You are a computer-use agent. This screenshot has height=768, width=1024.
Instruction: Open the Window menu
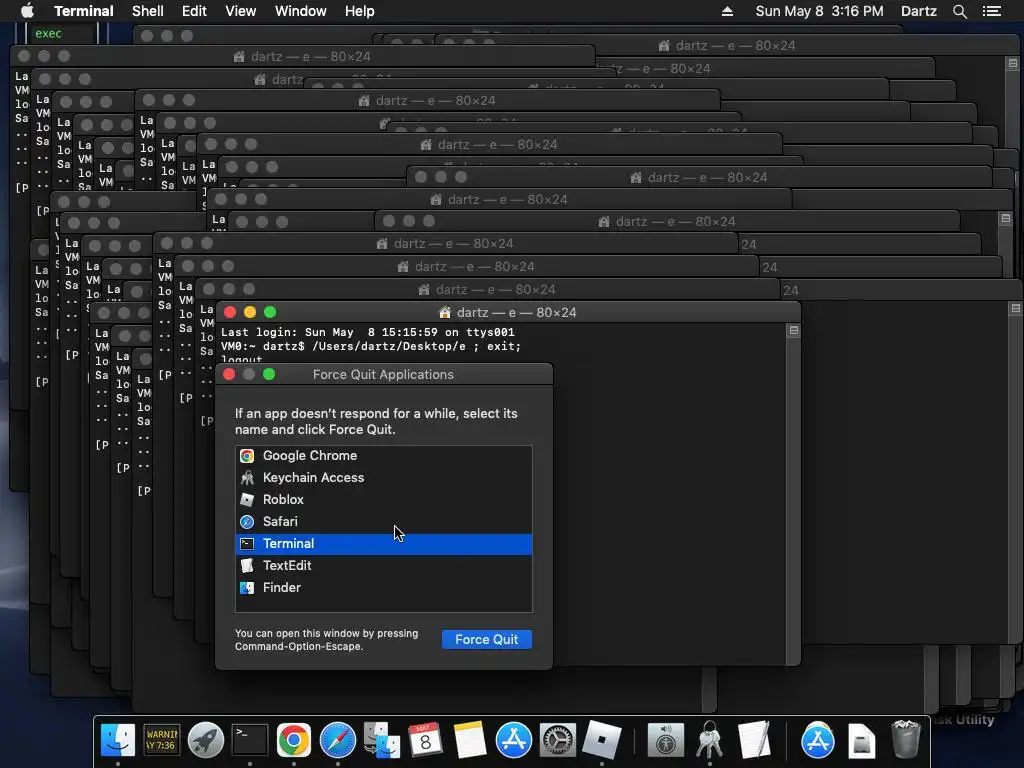click(x=300, y=11)
